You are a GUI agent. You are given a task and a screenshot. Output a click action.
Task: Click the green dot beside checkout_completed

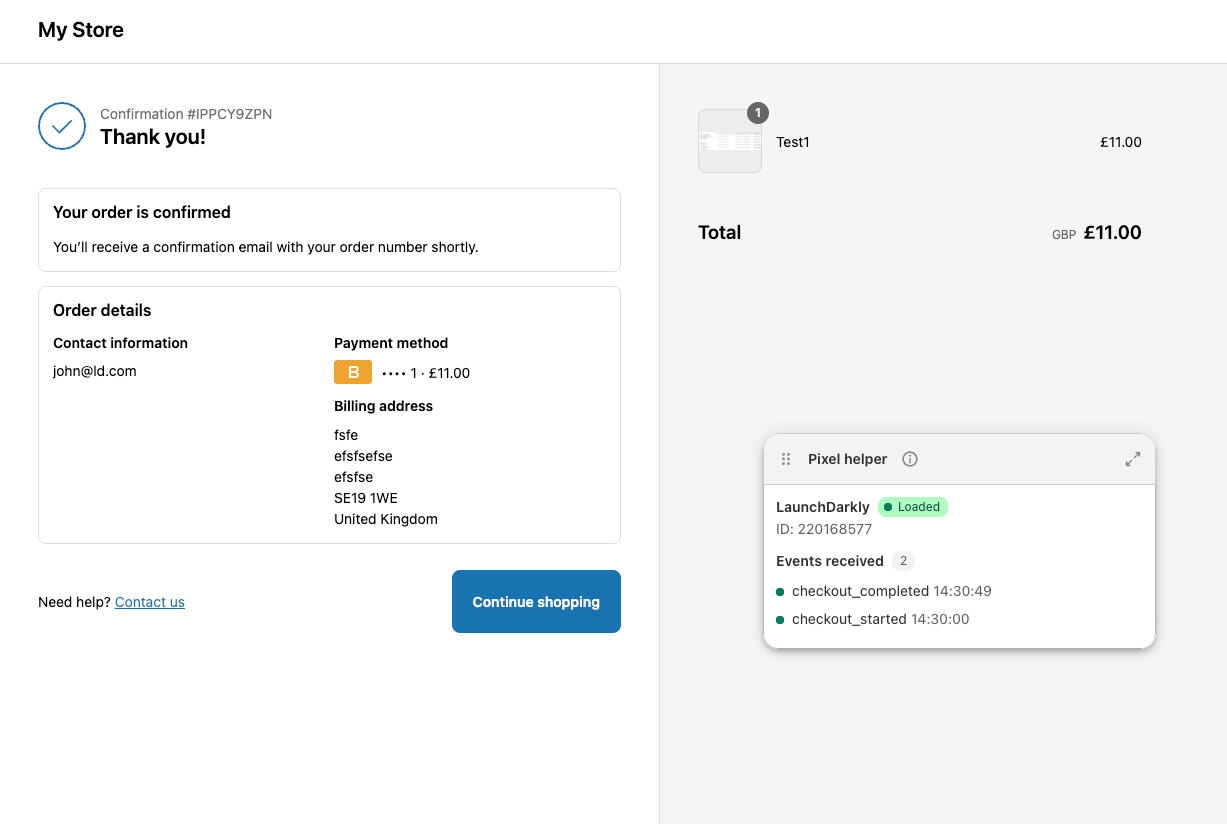pos(781,591)
